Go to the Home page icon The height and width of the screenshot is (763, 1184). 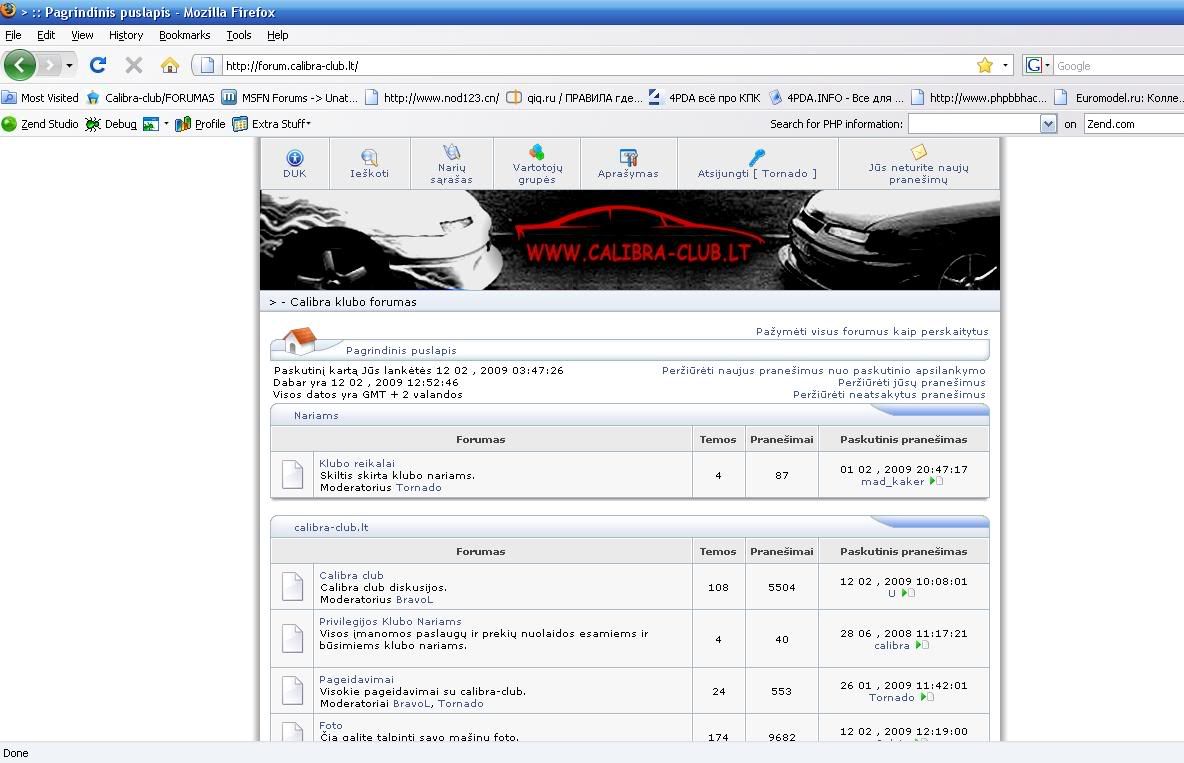[170, 65]
